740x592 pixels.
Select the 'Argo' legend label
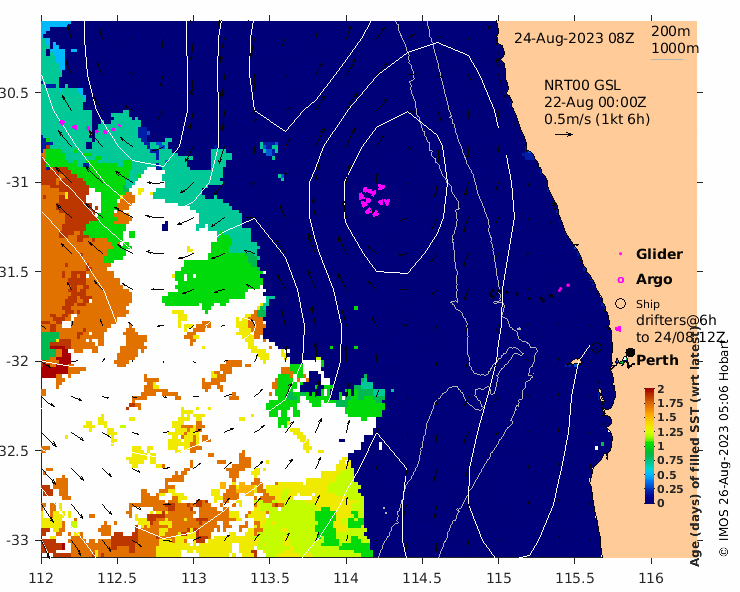tap(654, 279)
